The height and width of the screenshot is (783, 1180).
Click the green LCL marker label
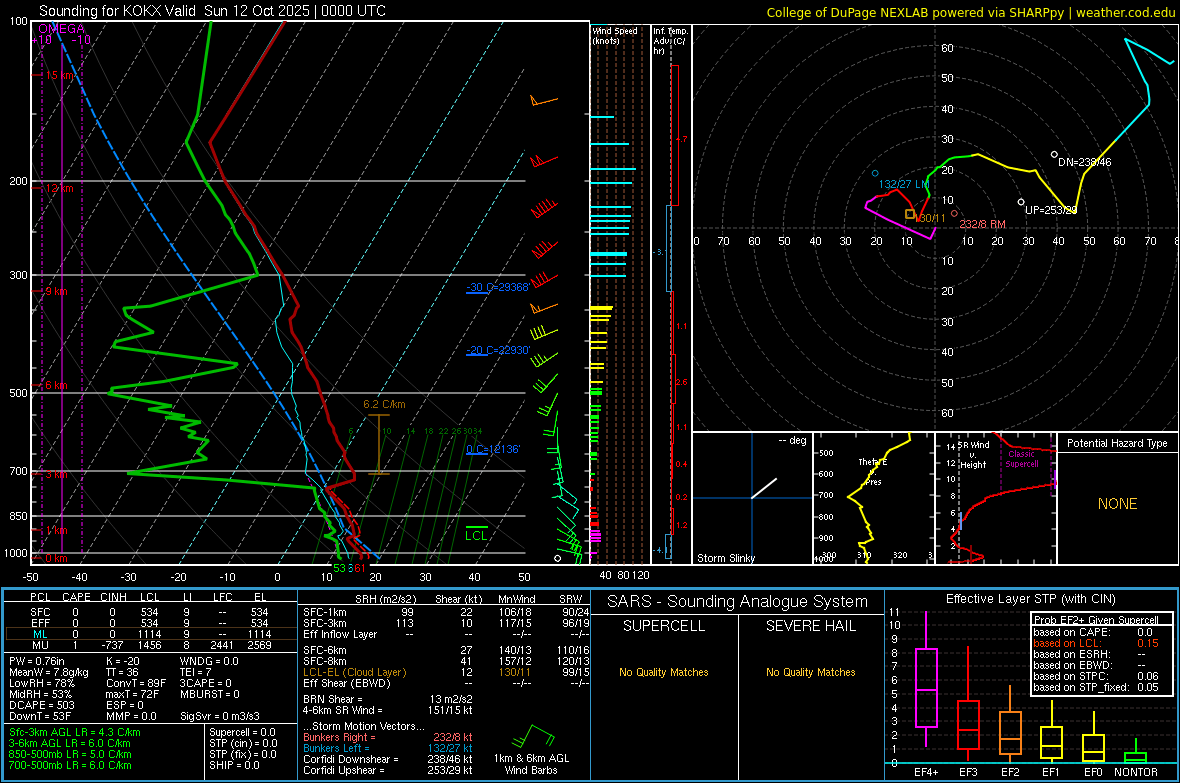click(x=476, y=535)
